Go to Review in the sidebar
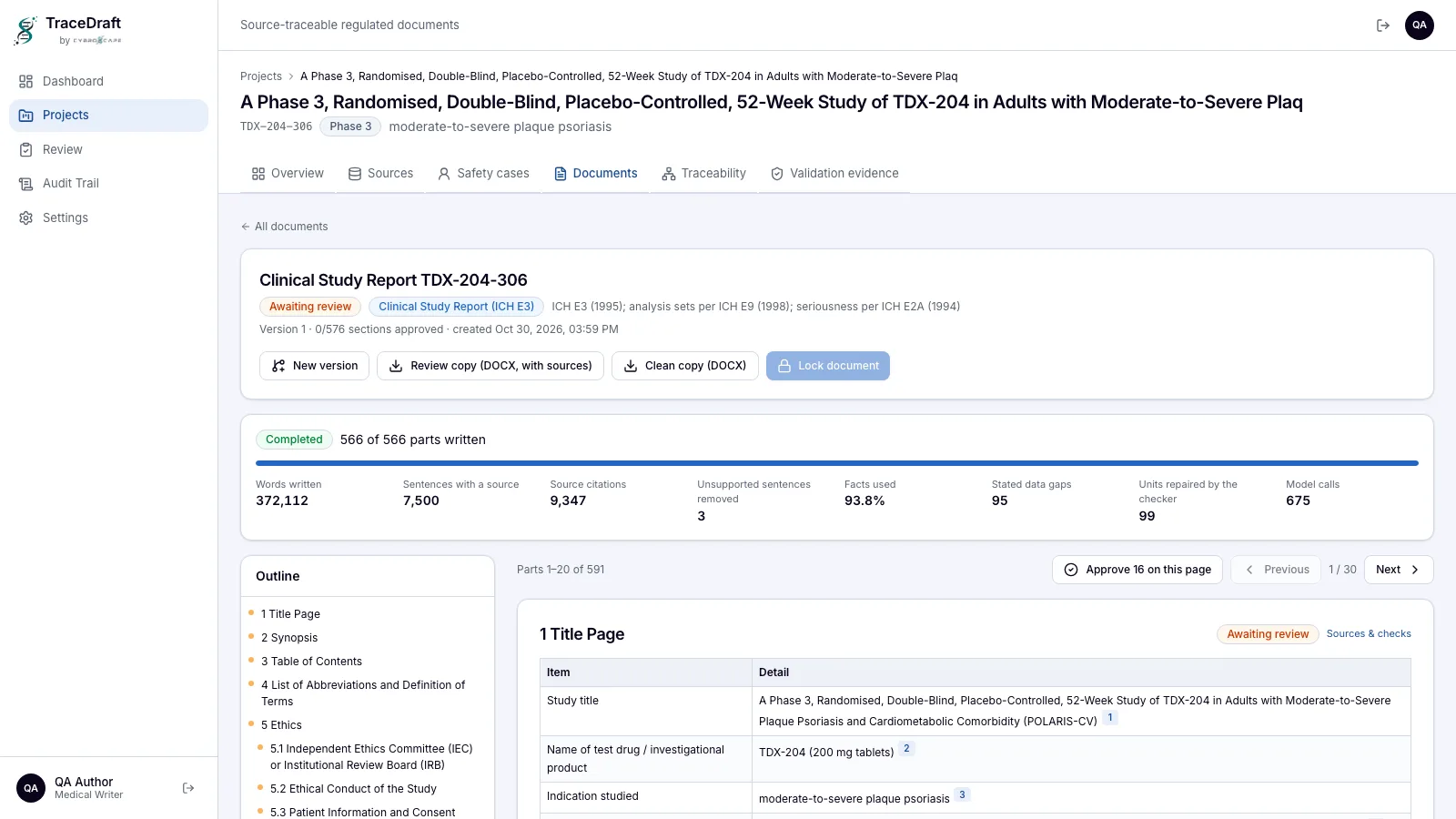Viewport: 1456px width, 819px height. (108, 149)
